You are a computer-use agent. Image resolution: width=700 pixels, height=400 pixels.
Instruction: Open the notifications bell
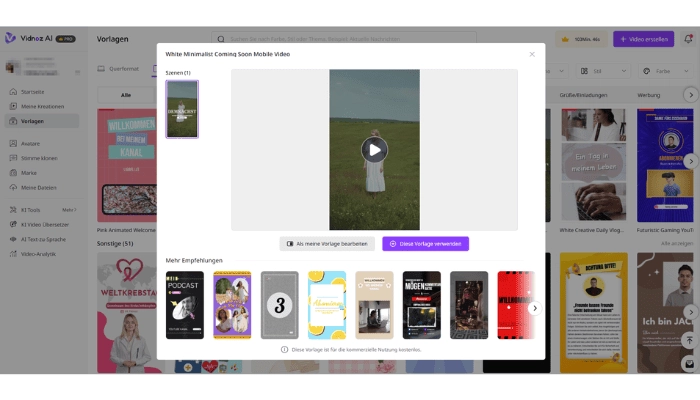point(688,39)
